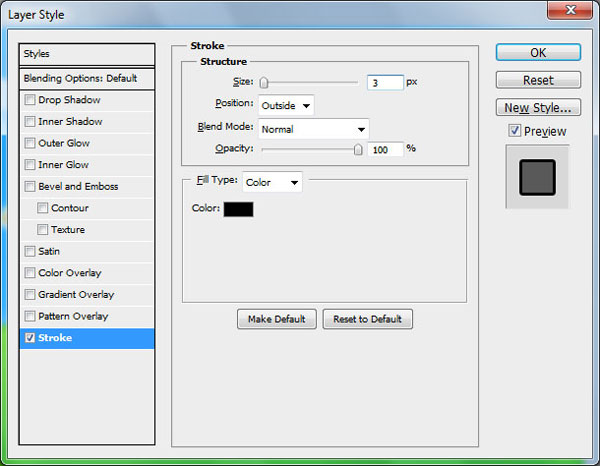Select the Color Overlay label
600x466 pixels.
tap(70, 273)
